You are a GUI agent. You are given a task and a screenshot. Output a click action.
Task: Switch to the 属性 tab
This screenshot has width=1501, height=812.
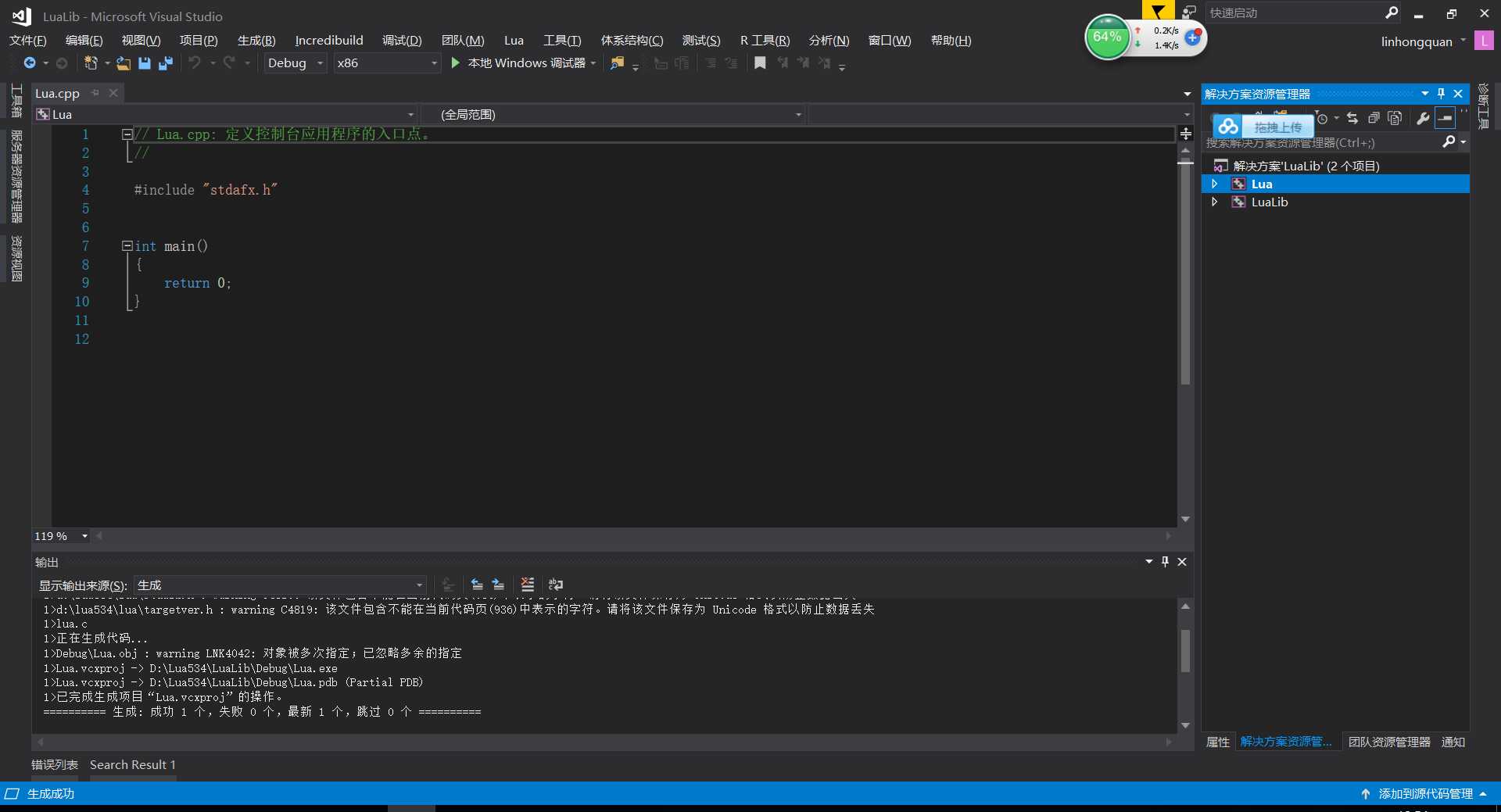[1218, 742]
